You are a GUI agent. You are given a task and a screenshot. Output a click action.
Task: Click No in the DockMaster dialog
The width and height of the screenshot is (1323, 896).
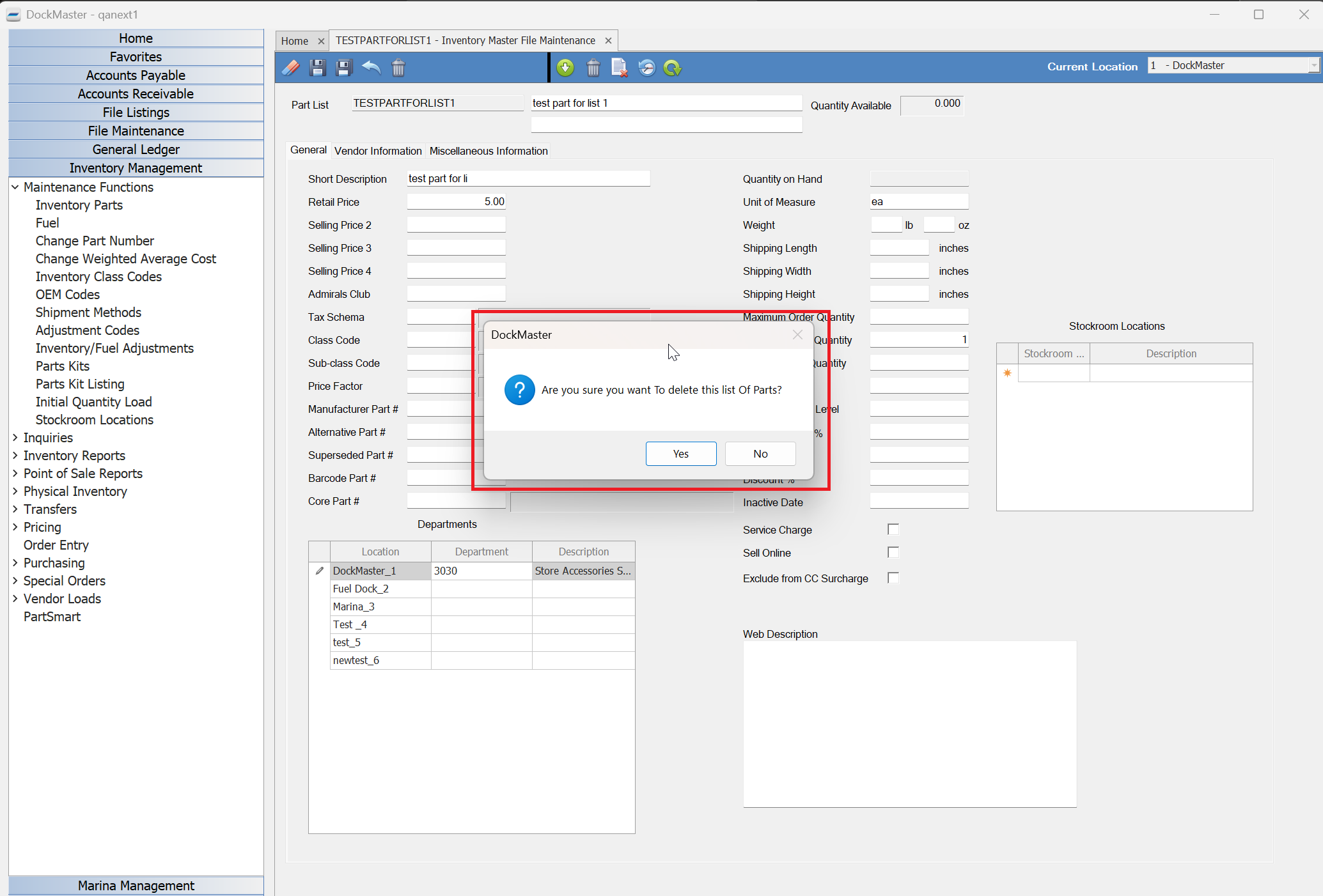point(760,454)
